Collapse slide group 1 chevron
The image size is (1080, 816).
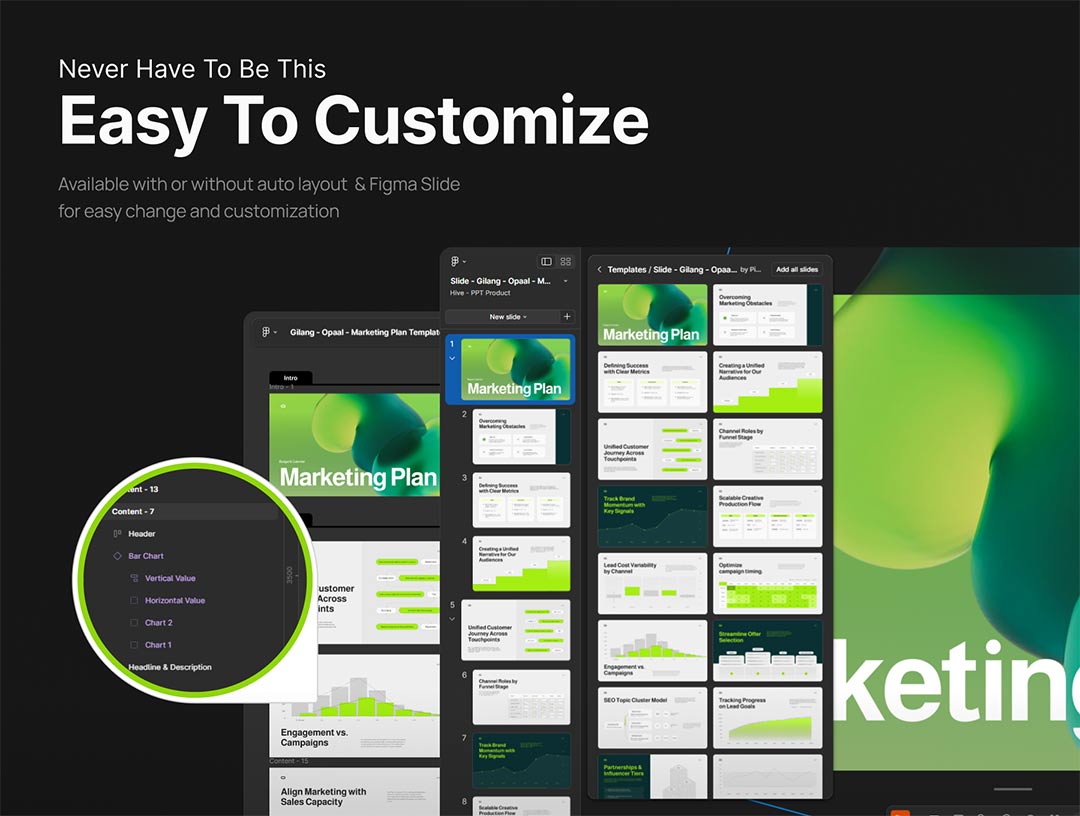coord(452,358)
